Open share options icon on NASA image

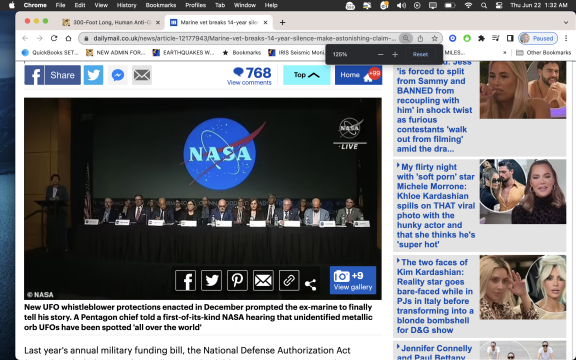click(310, 284)
